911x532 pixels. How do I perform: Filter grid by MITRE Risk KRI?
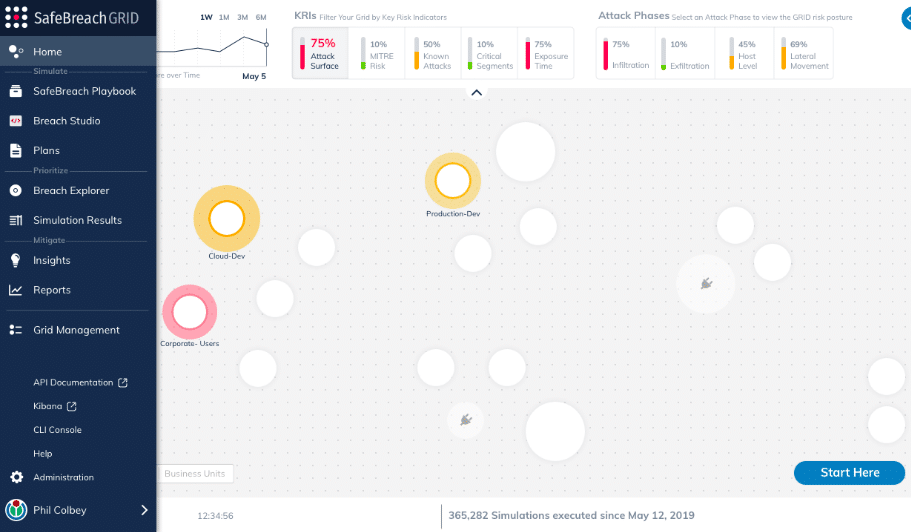point(376,53)
